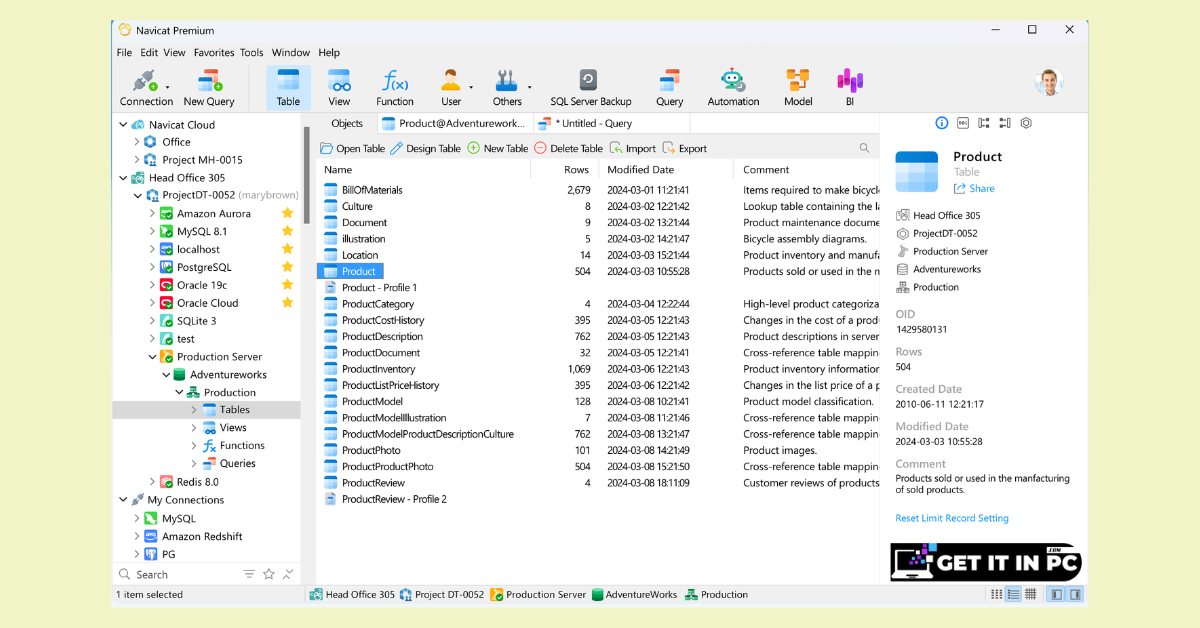Toggle favorite star for Oracle Cloud
This screenshot has width=1200, height=628.
click(288, 303)
